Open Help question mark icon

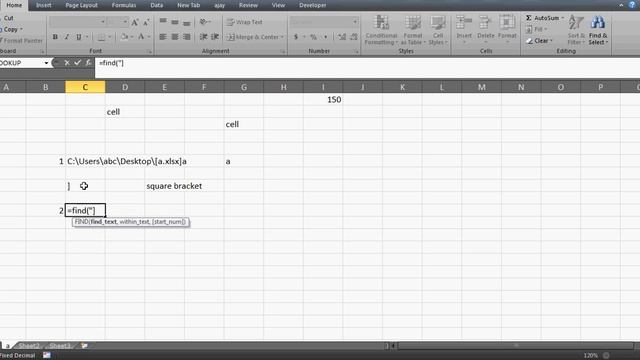pos(632,5)
